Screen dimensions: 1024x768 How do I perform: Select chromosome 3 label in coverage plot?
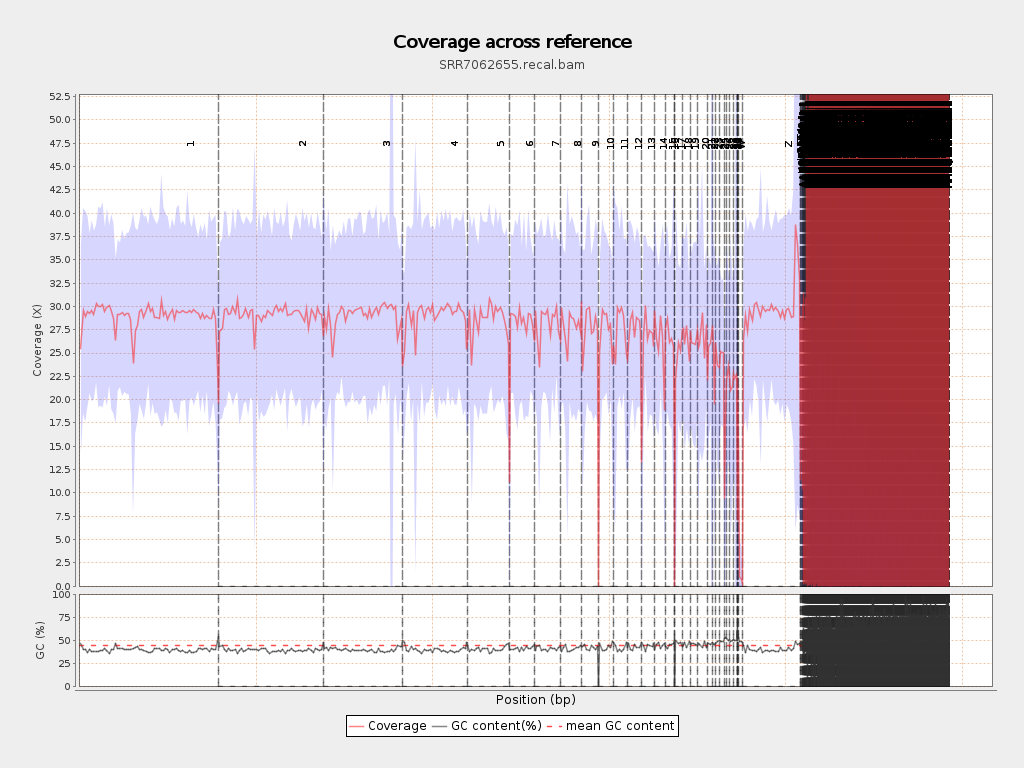pos(387,143)
